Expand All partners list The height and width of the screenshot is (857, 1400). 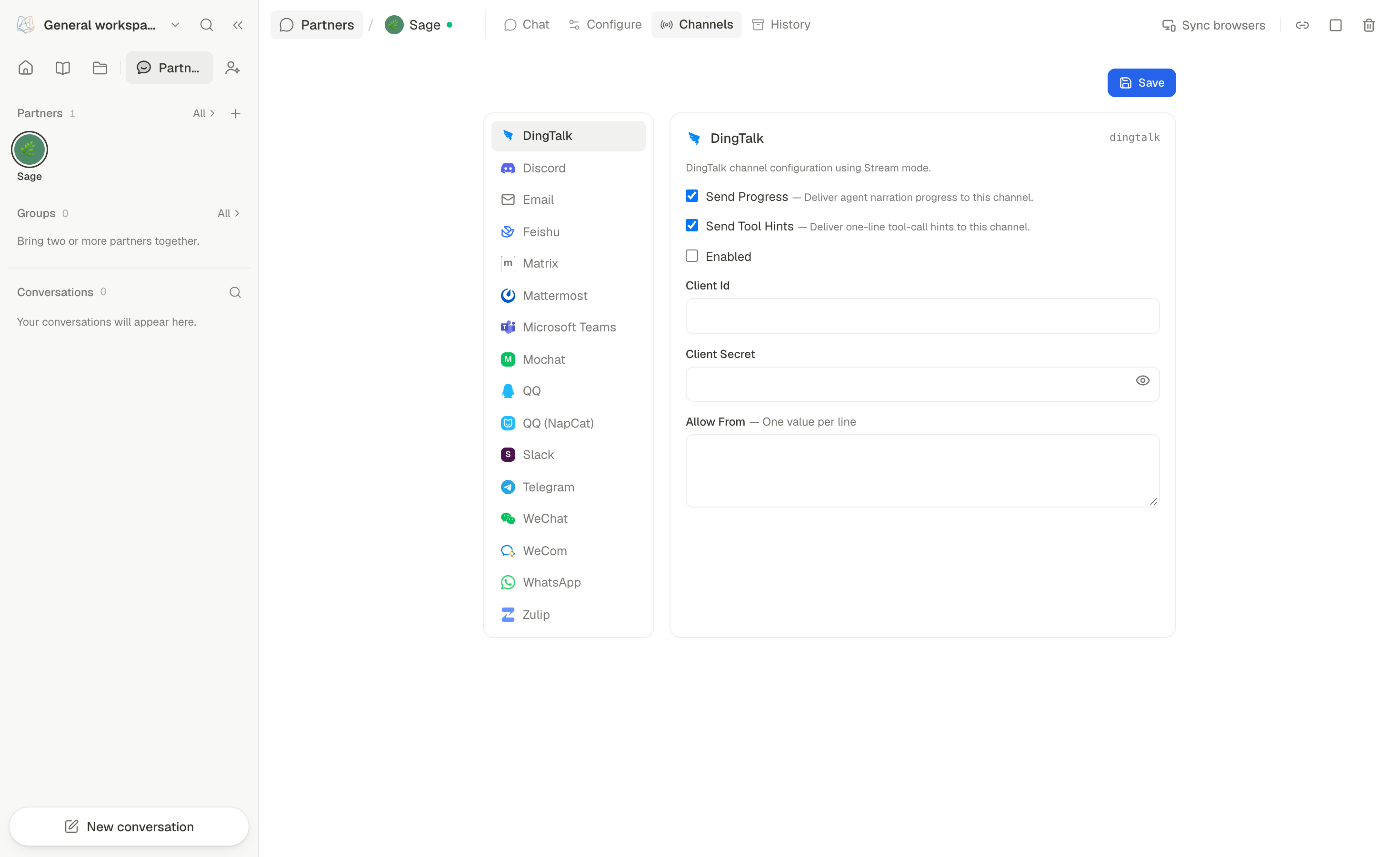(204, 114)
